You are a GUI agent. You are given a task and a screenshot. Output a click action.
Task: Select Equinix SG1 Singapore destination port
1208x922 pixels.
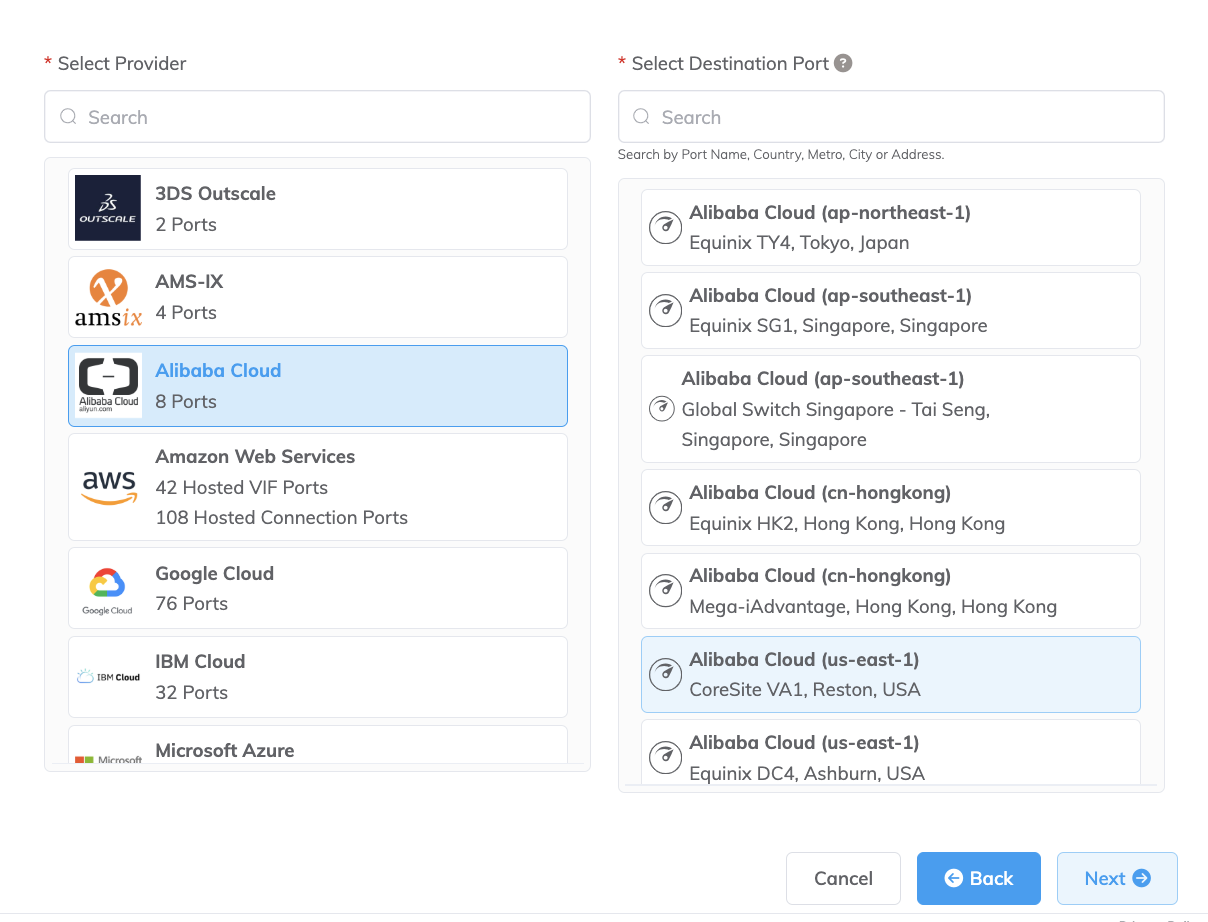(890, 311)
